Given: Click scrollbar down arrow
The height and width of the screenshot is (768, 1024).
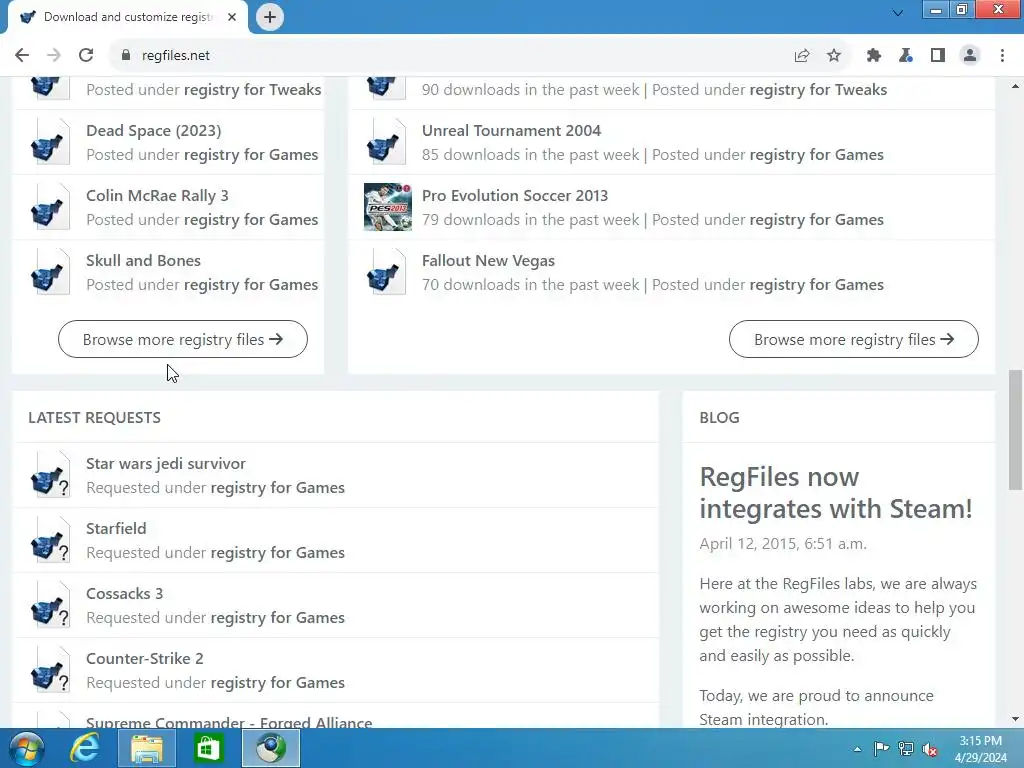Looking at the screenshot, I should click(1015, 719).
